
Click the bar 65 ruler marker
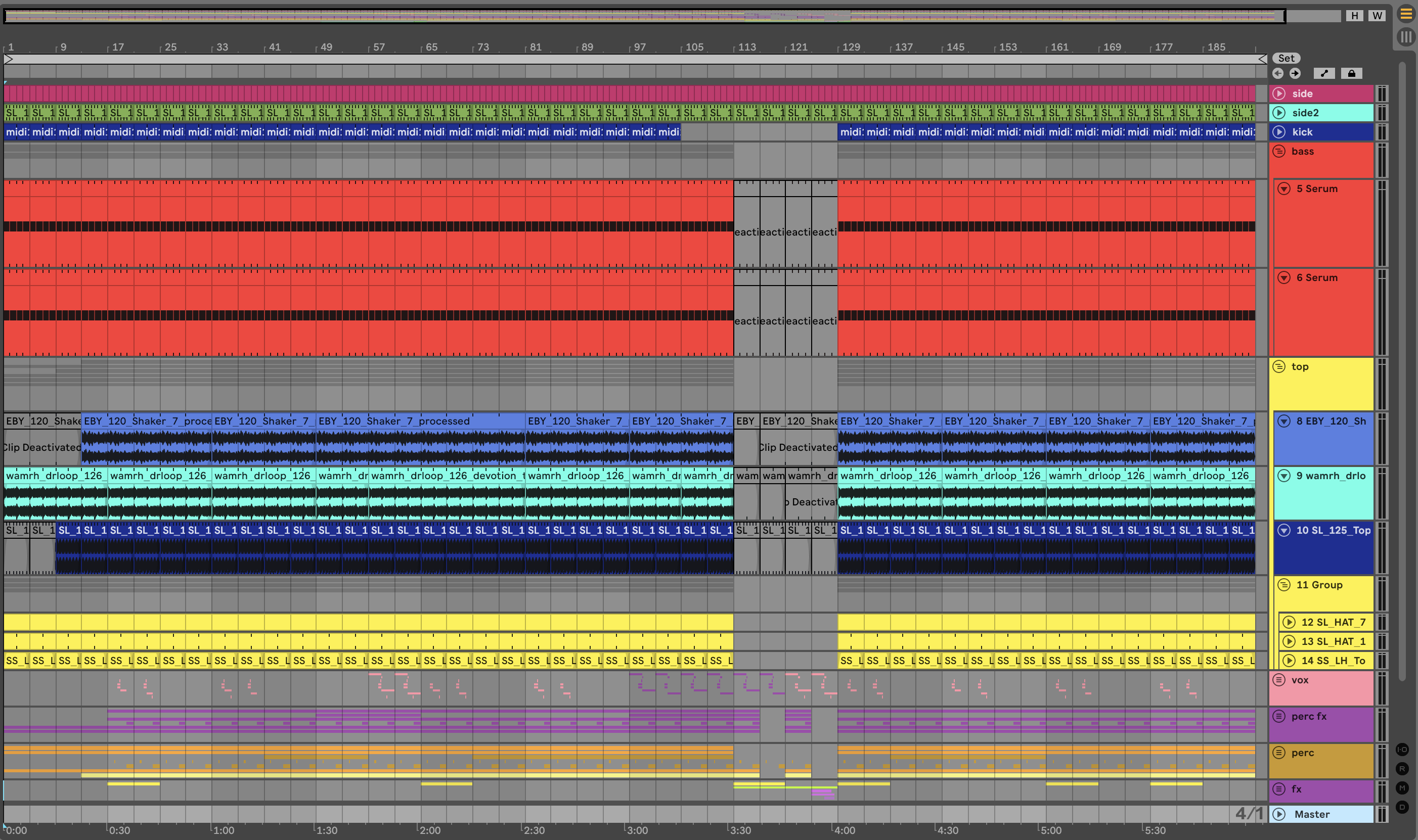(431, 47)
